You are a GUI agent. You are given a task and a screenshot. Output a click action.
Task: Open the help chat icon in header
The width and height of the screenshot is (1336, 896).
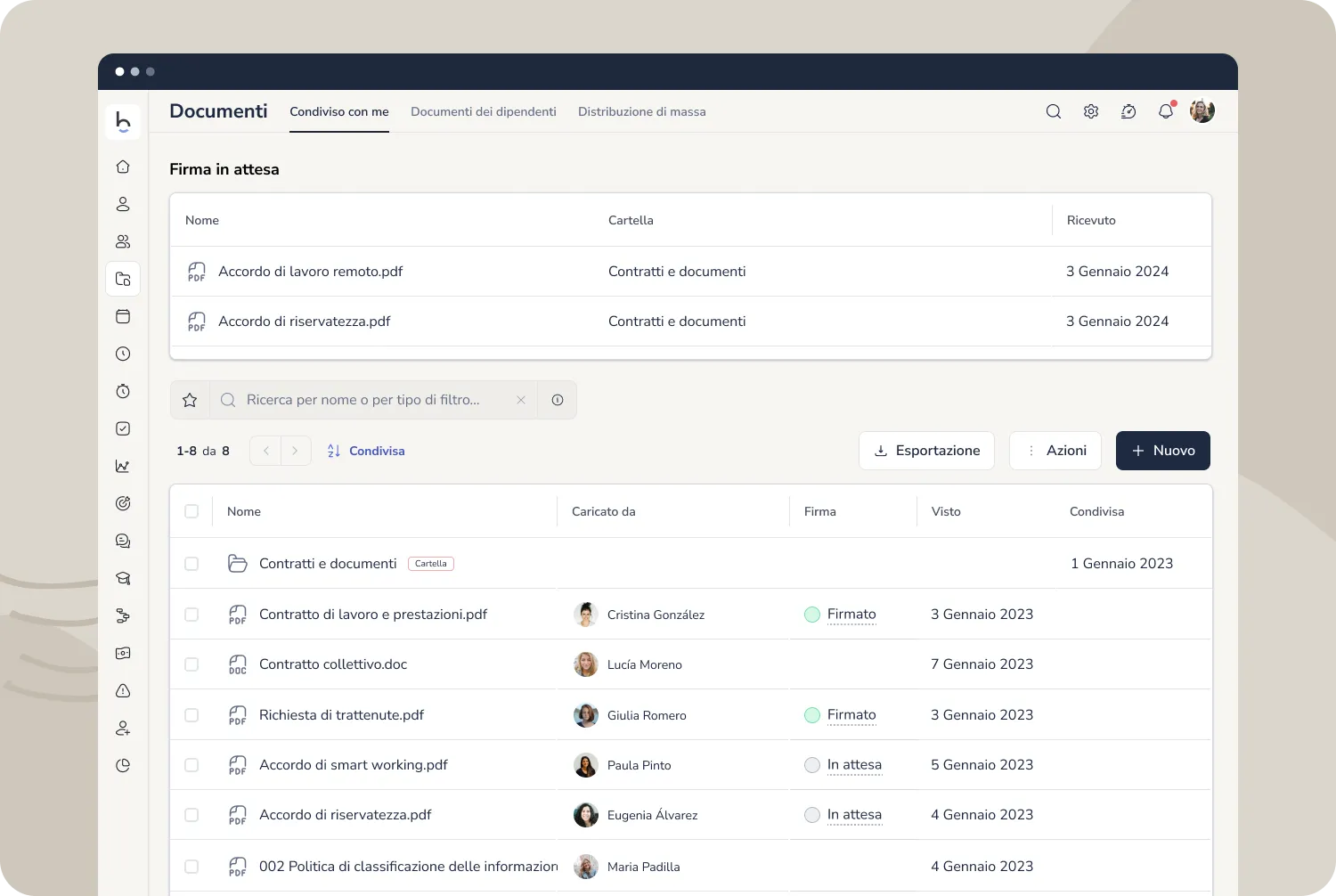1128,111
